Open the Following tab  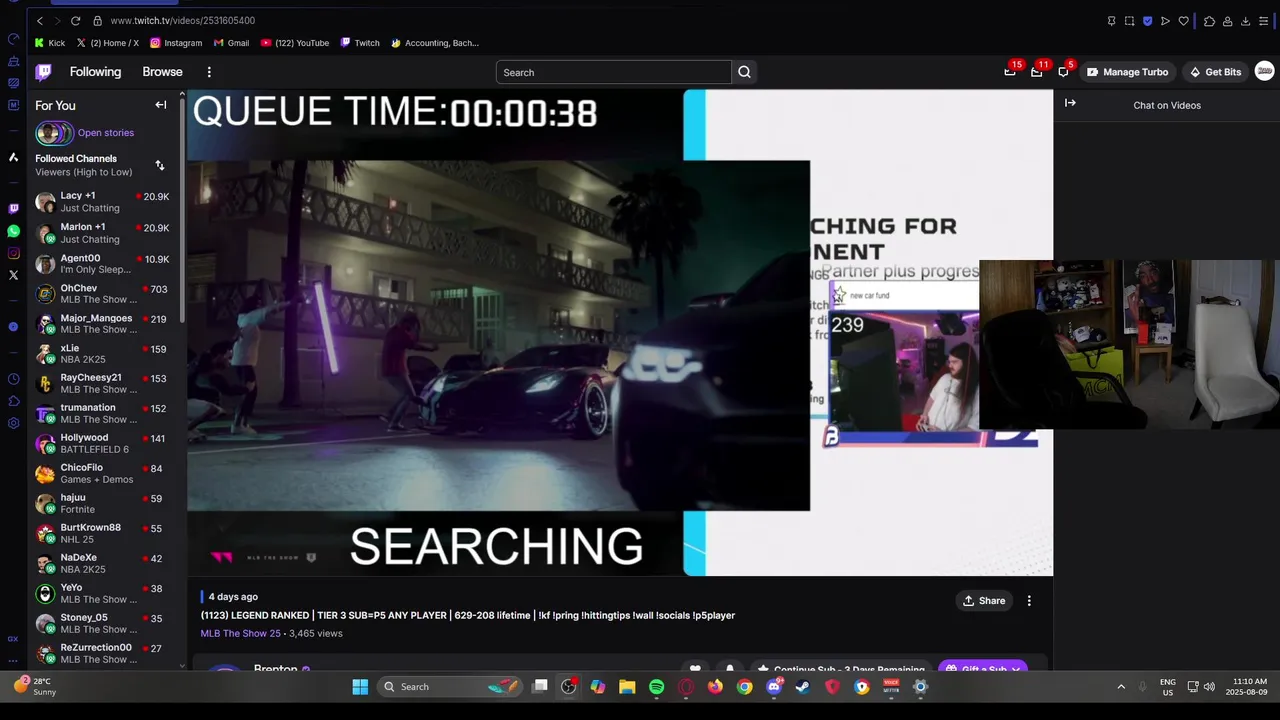pyautogui.click(x=95, y=72)
